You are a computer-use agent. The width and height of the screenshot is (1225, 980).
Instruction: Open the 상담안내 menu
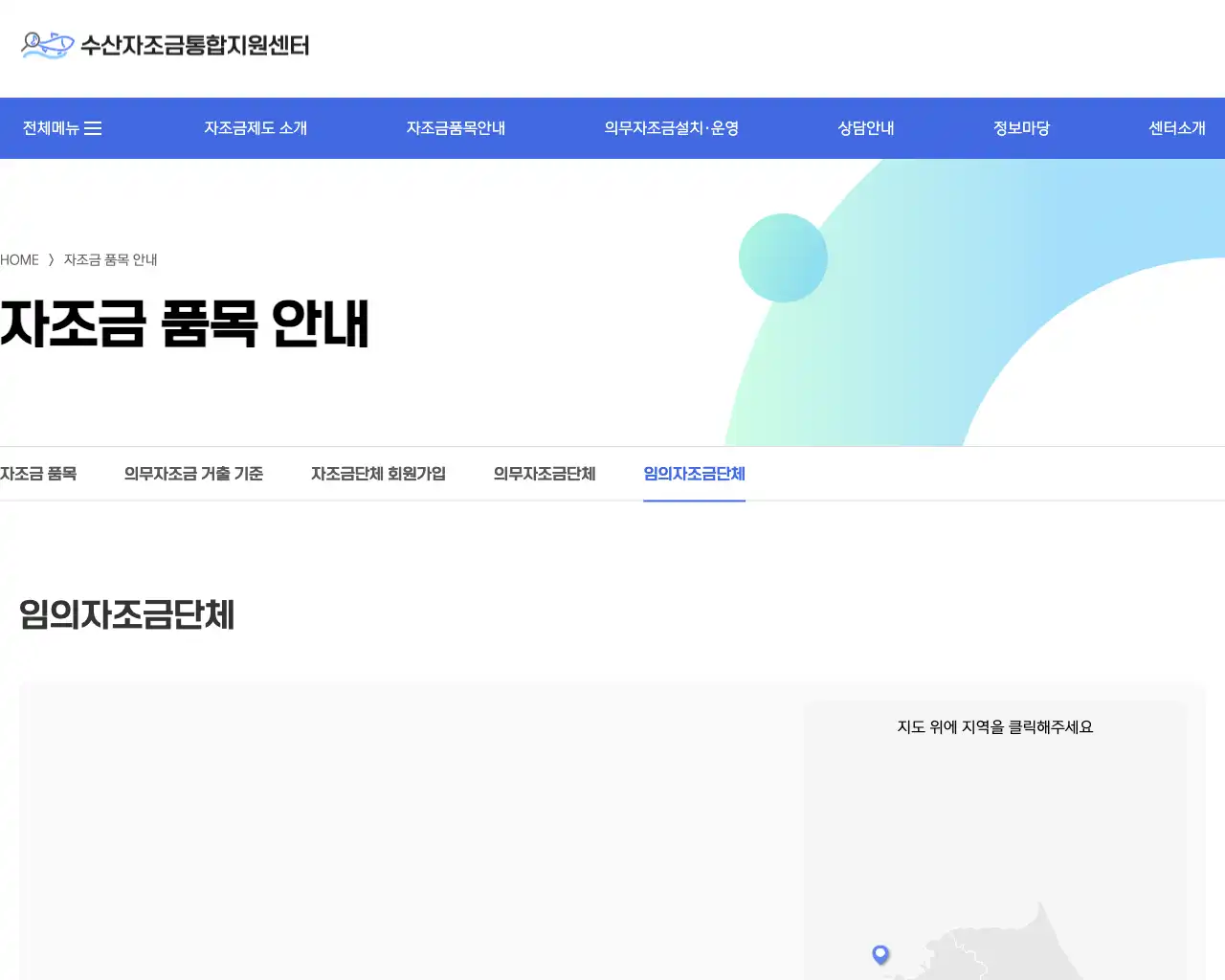click(864, 127)
